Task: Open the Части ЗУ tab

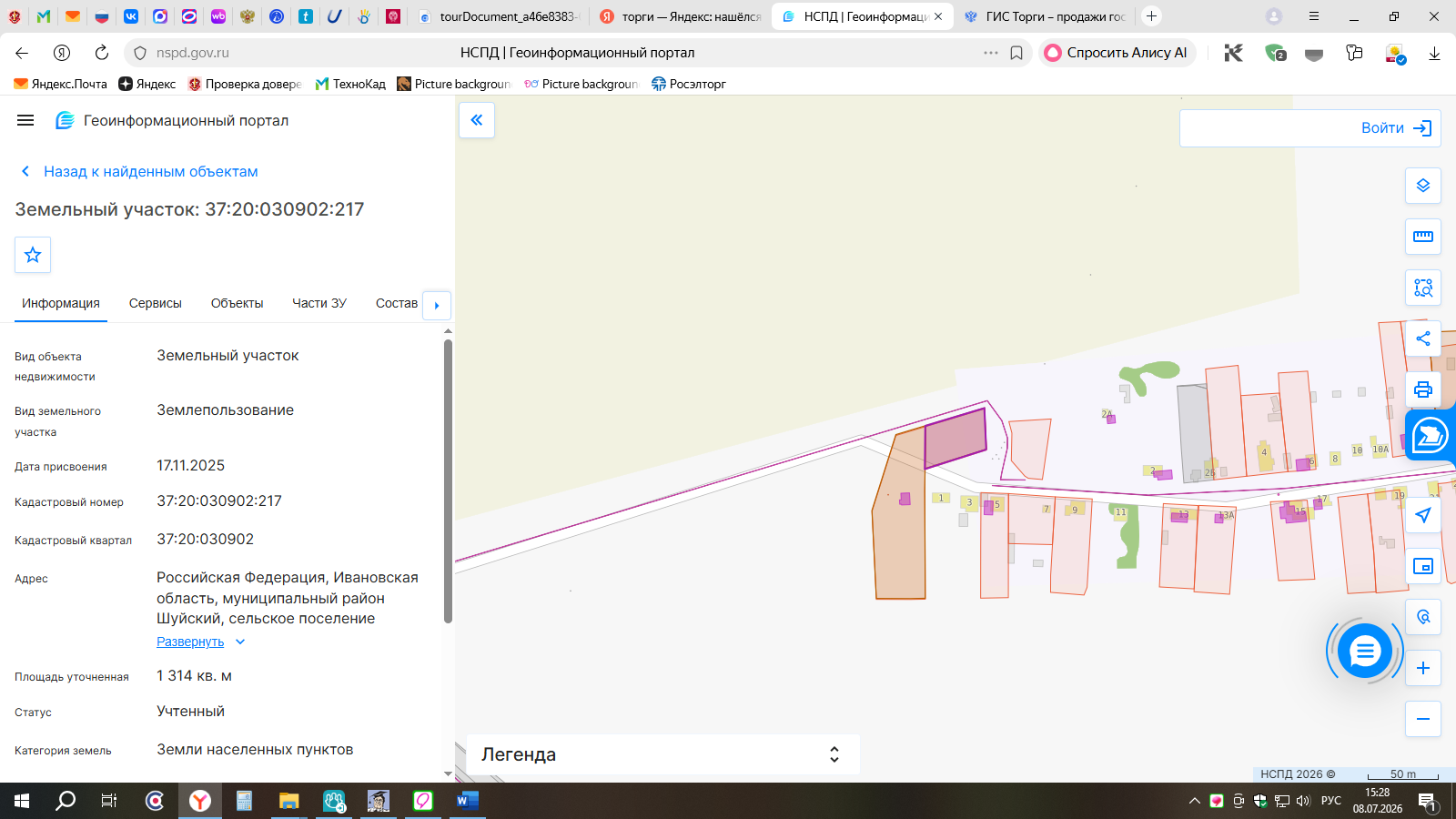Action: tap(319, 303)
